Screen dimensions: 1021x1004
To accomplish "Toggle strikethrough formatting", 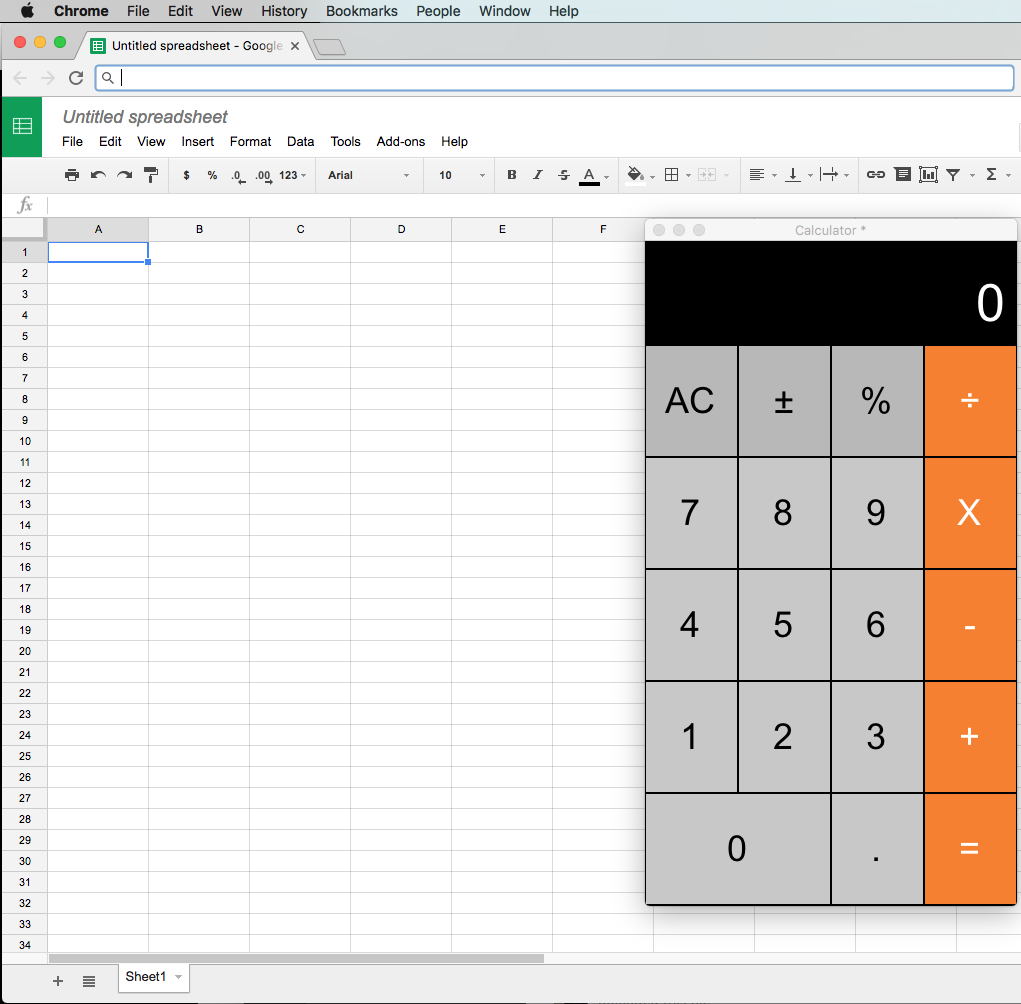I will [x=564, y=174].
